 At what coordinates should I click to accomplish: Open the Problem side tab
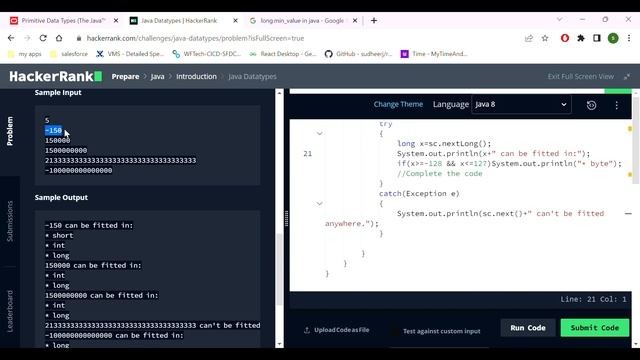click(10, 131)
